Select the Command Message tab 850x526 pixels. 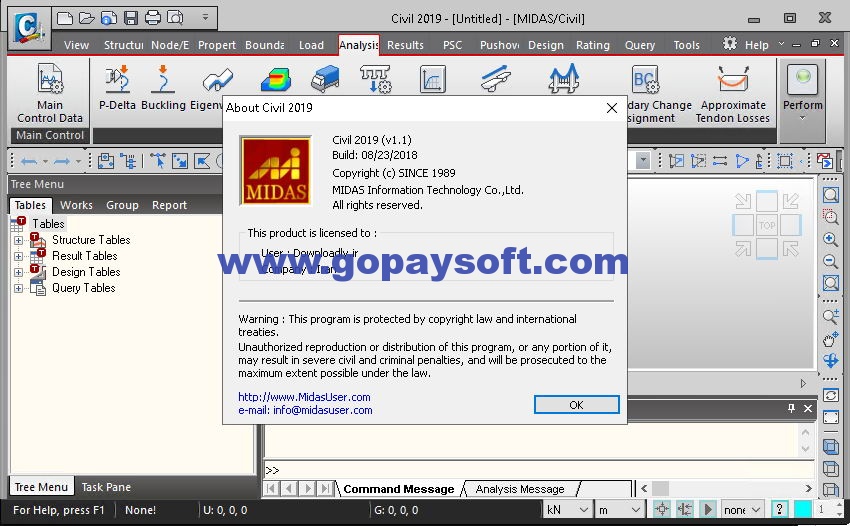coord(398,489)
